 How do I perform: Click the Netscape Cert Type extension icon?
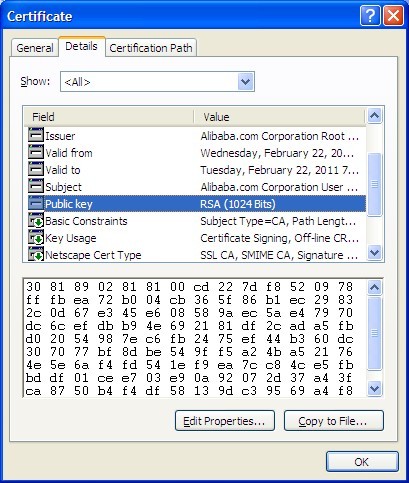tap(36, 254)
